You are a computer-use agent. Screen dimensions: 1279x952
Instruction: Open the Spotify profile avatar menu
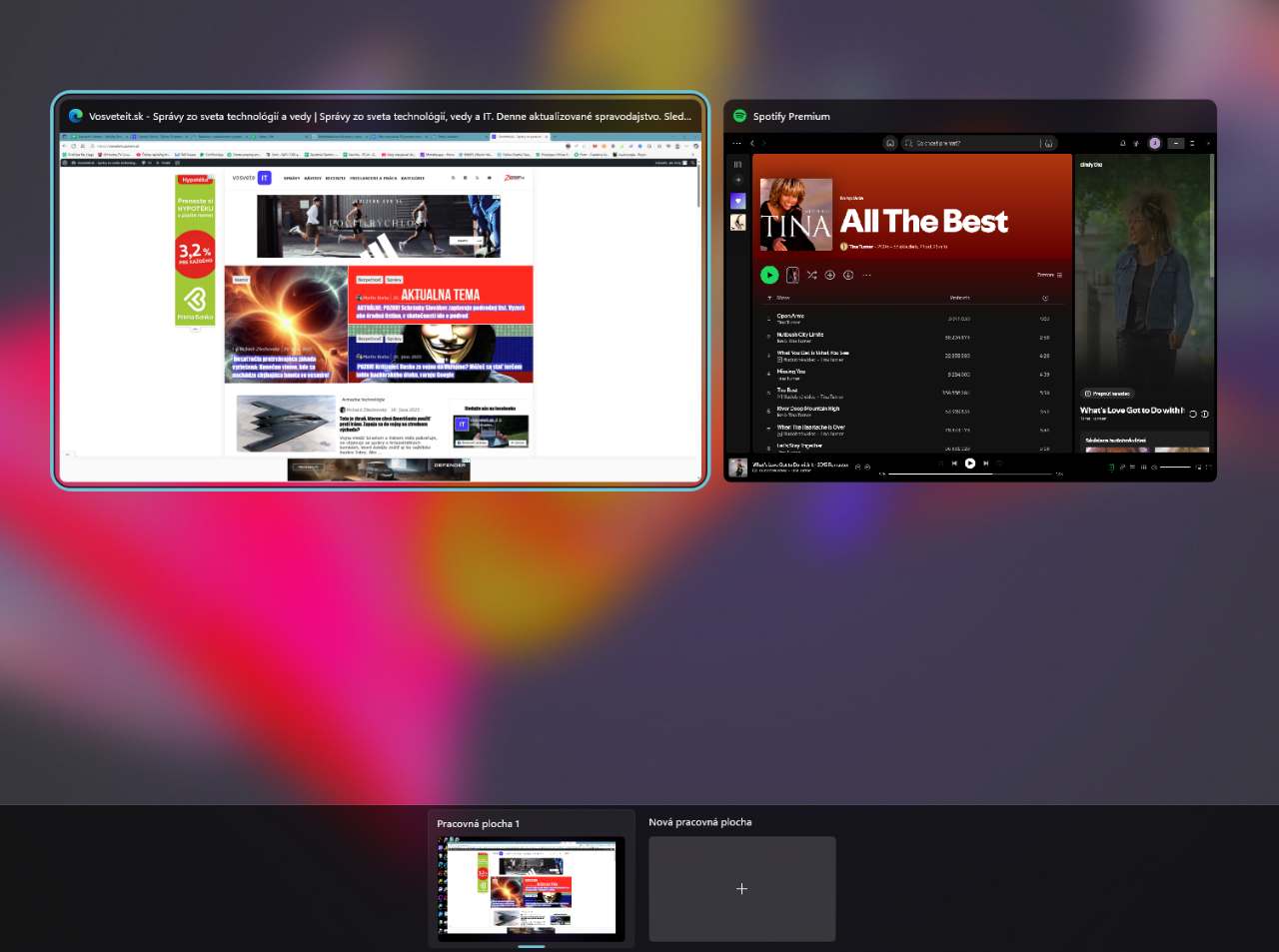pyautogui.click(x=1155, y=143)
